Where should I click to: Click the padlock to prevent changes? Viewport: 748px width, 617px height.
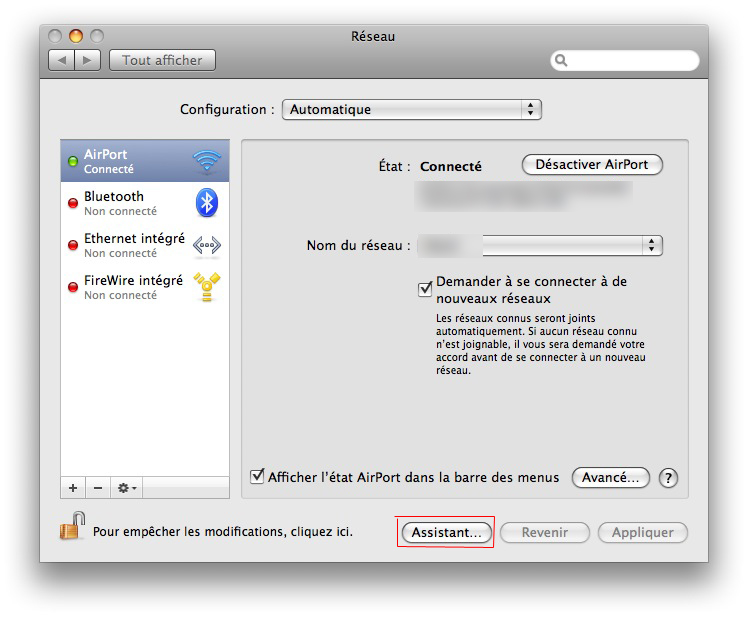coord(73,526)
